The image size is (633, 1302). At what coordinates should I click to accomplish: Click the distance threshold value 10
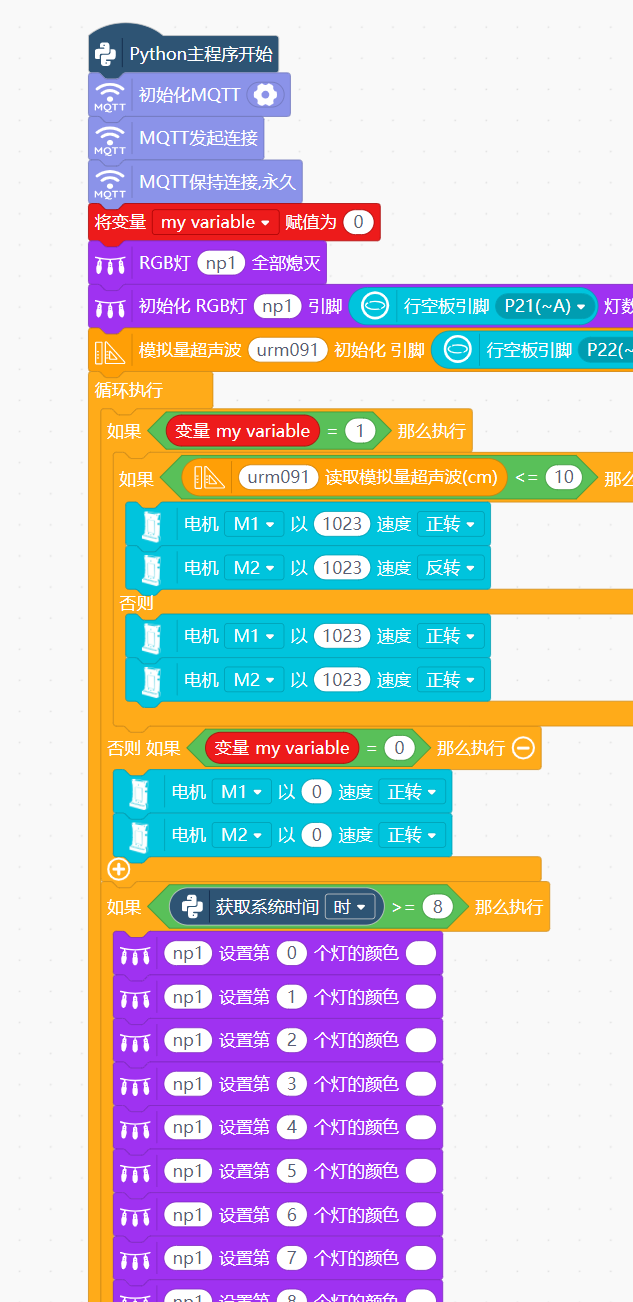tap(564, 477)
